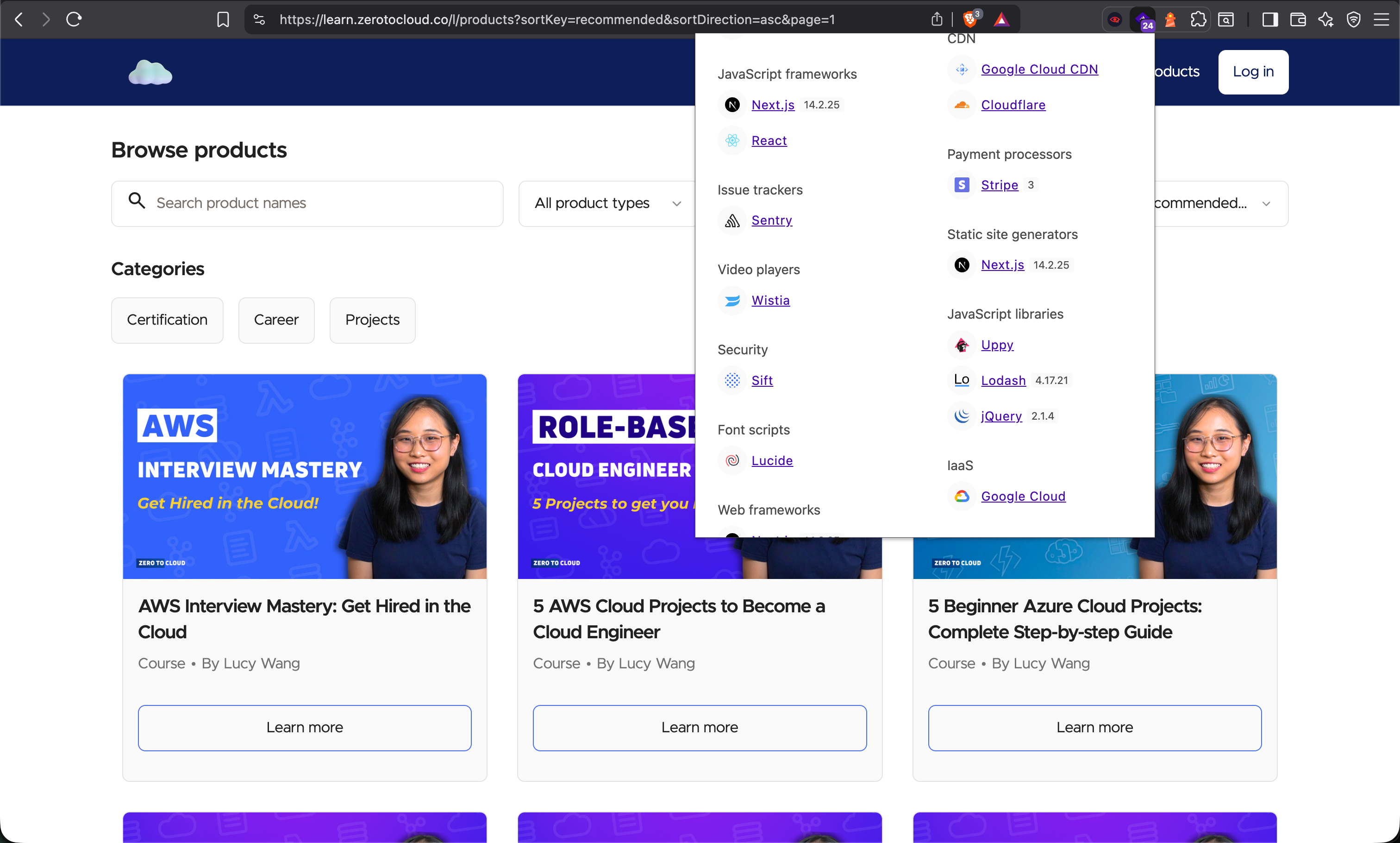Open the Sentry link
Image resolution: width=1400 pixels, height=843 pixels.
[x=772, y=220]
